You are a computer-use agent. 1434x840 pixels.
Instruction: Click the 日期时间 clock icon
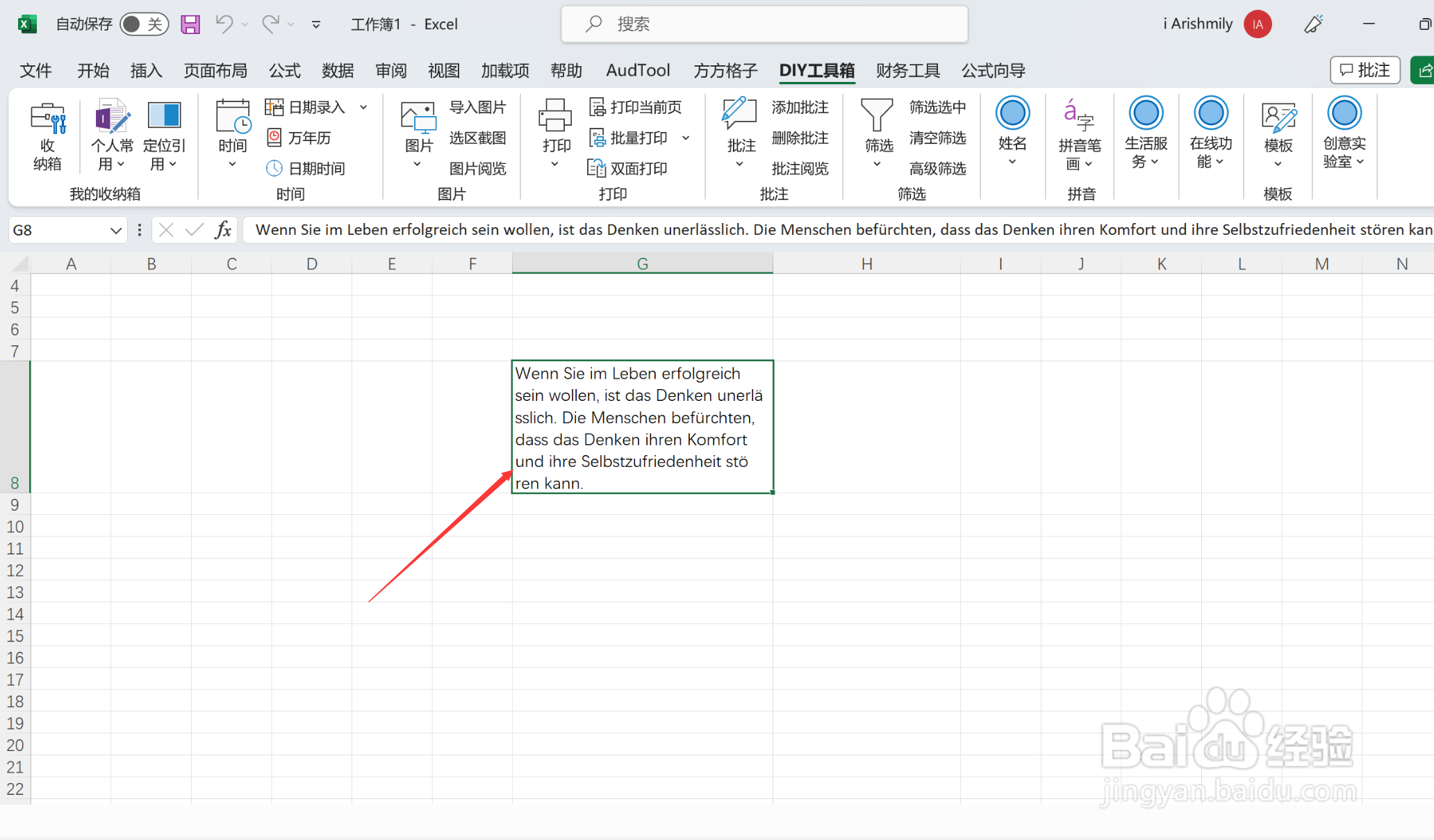[x=274, y=168]
